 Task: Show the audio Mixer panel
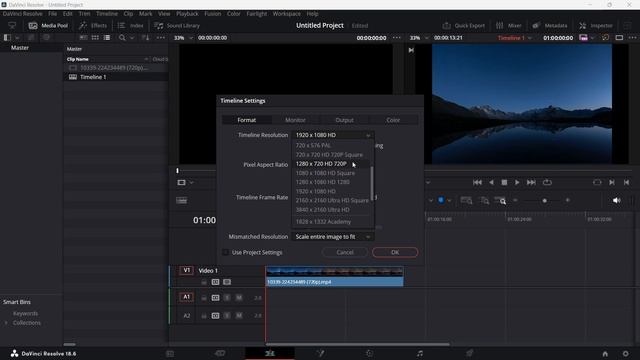pyautogui.click(x=508, y=25)
